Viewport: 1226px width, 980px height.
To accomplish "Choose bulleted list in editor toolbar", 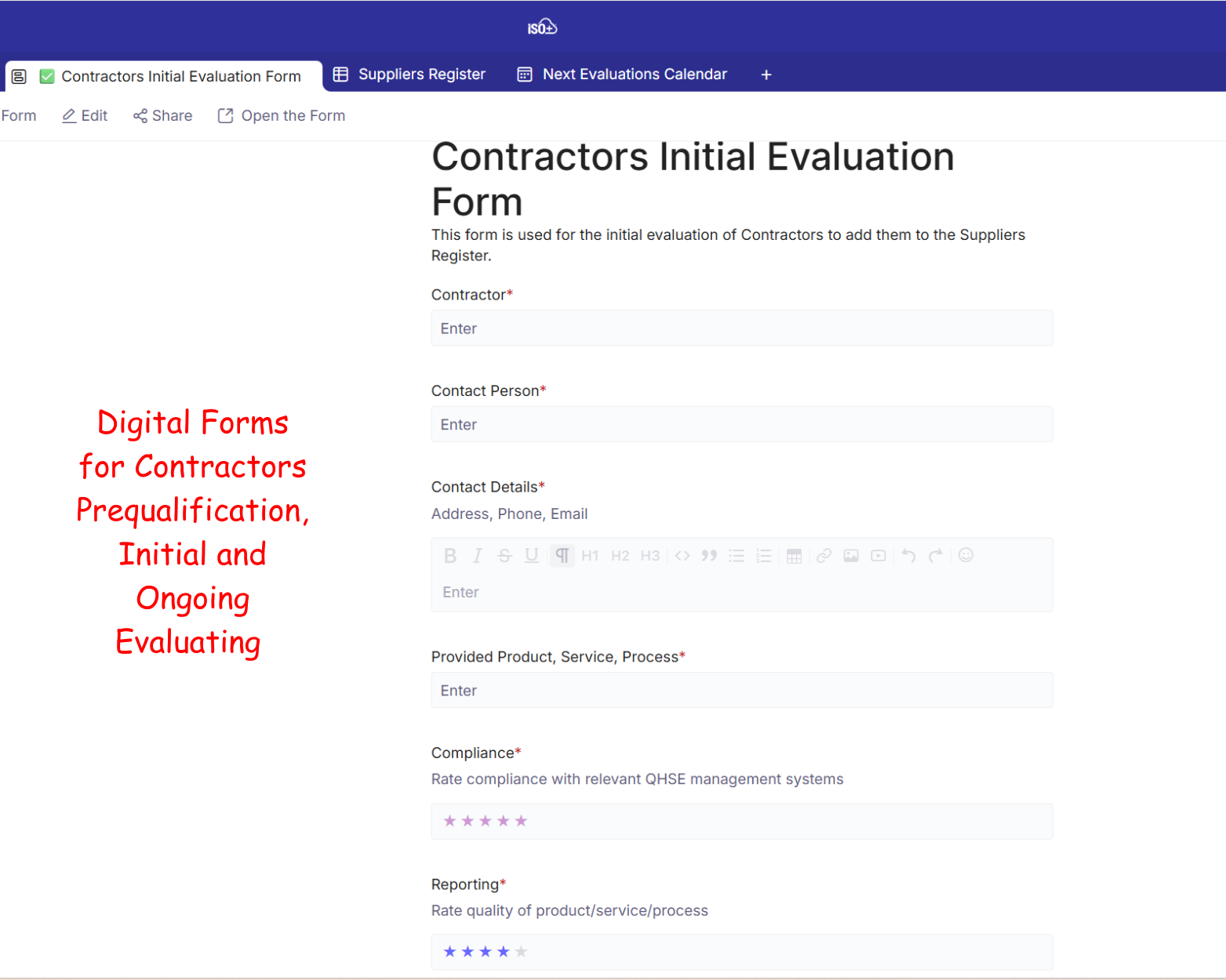I will [737, 556].
